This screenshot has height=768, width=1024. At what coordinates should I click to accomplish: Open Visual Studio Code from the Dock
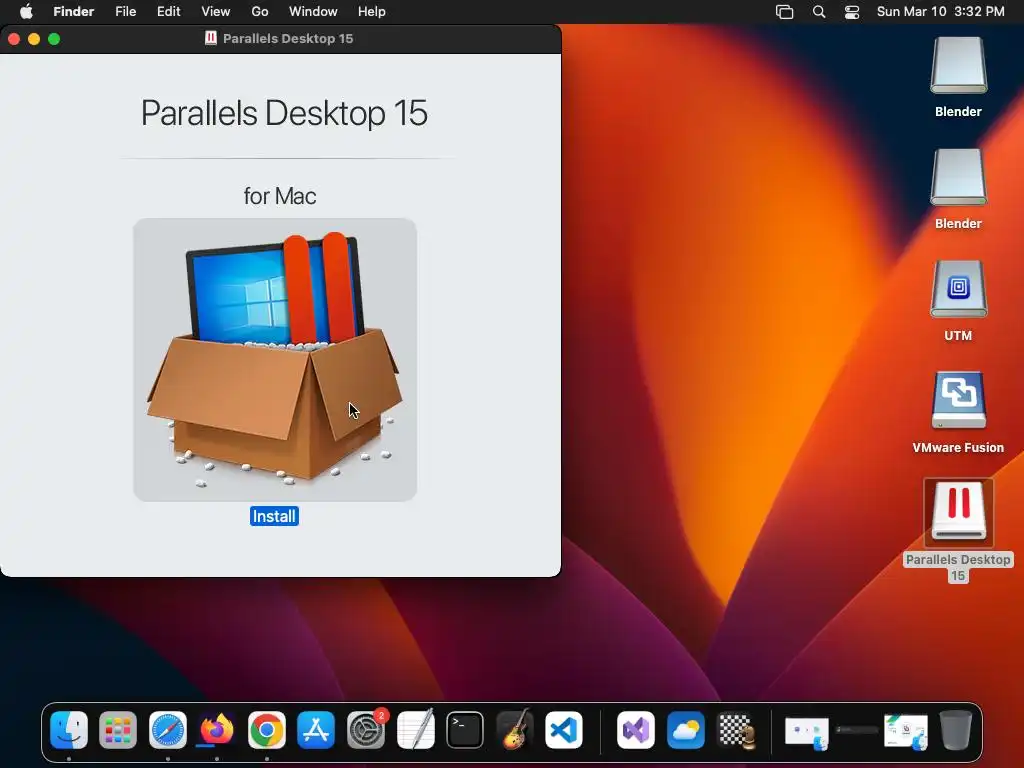(x=564, y=729)
